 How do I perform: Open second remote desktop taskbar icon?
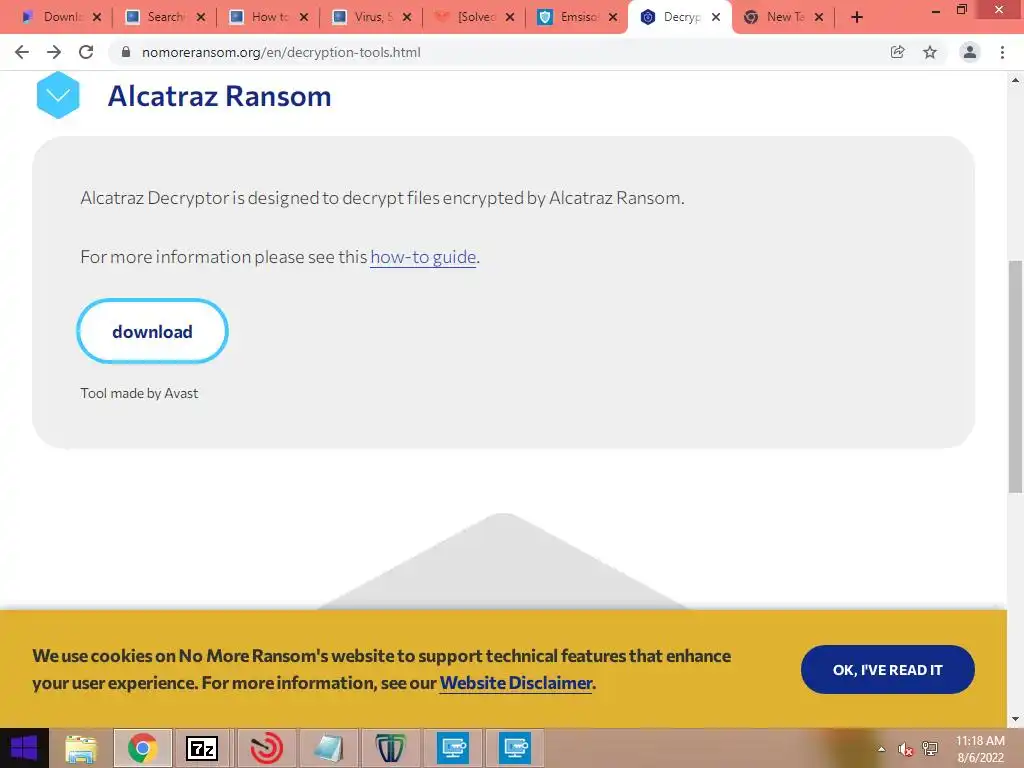point(515,748)
